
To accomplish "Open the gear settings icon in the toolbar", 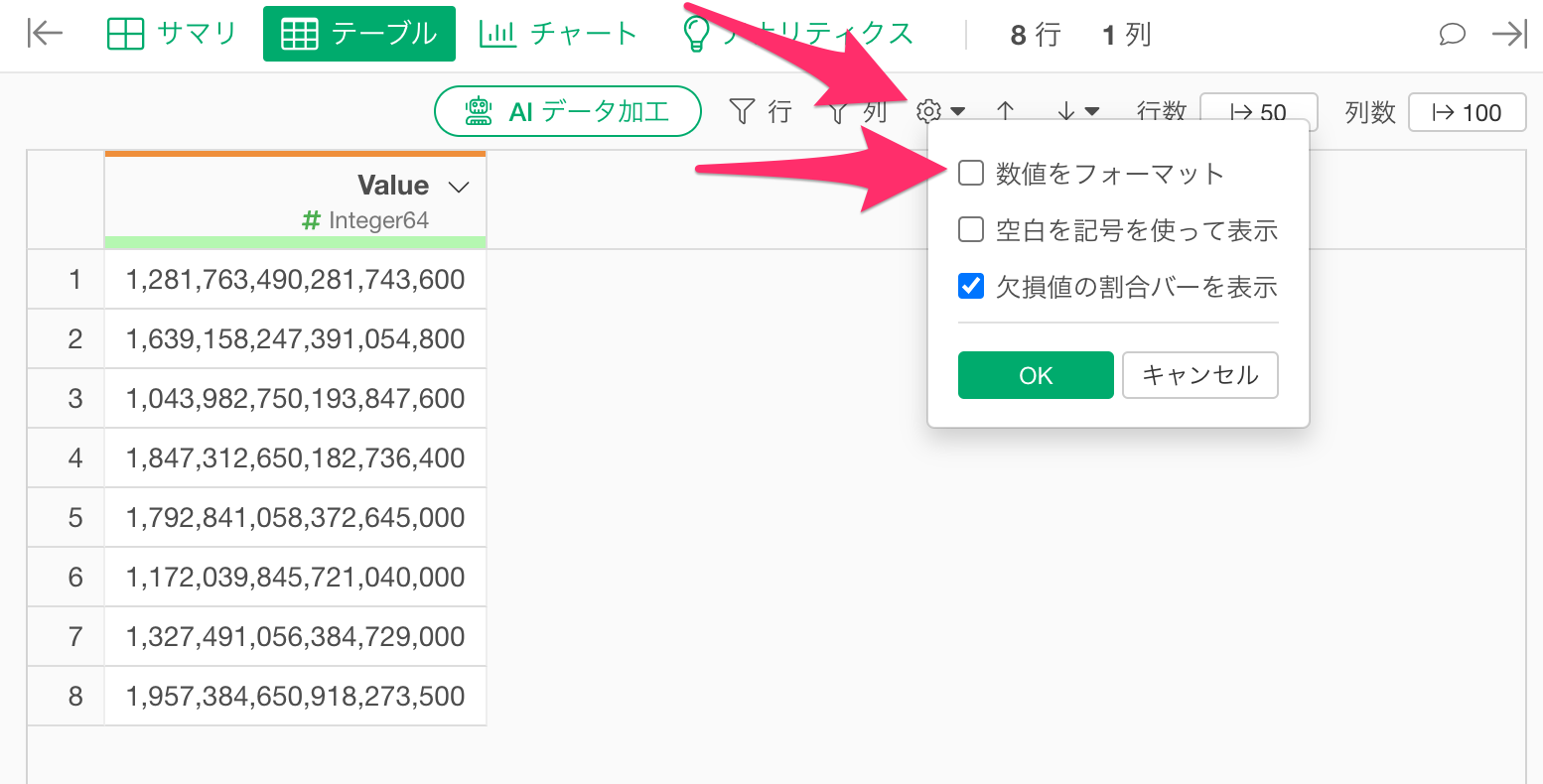I will point(929,111).
